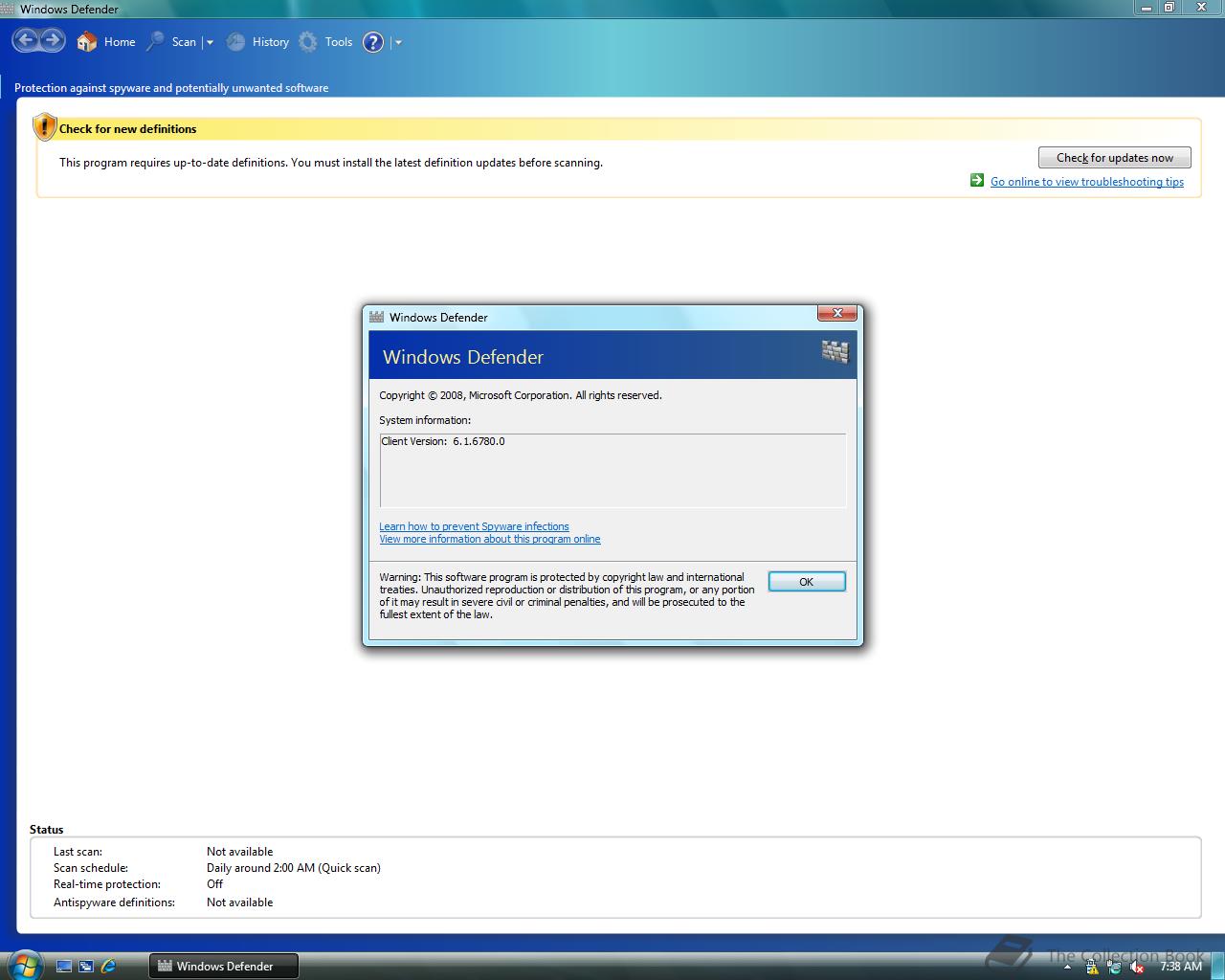Show hidden tray icons arrow
The image size is (1225, 980).
pos(1067,968)
